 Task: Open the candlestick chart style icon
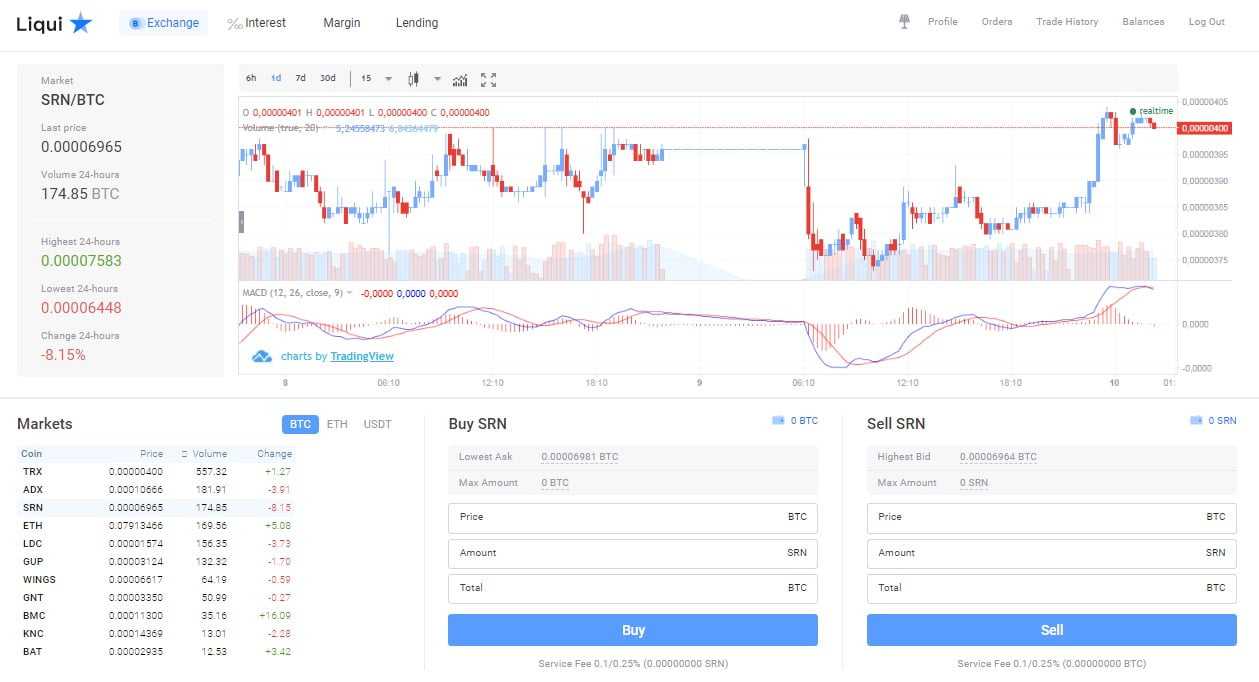click(x=413, y=79)
